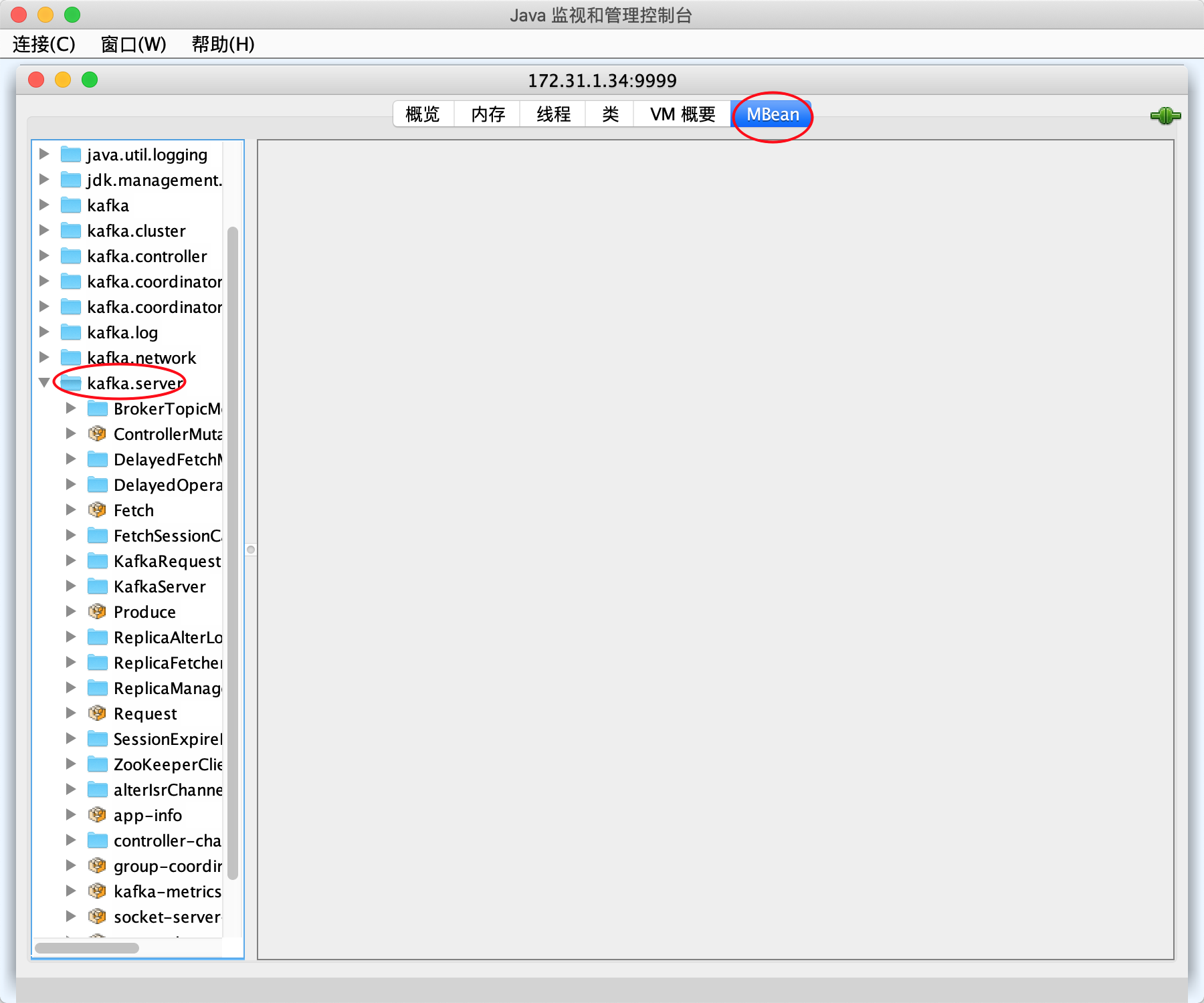Expand the socket-server node arrow
Screen dimensions: 1204x1003
click(x=71, y=916)
